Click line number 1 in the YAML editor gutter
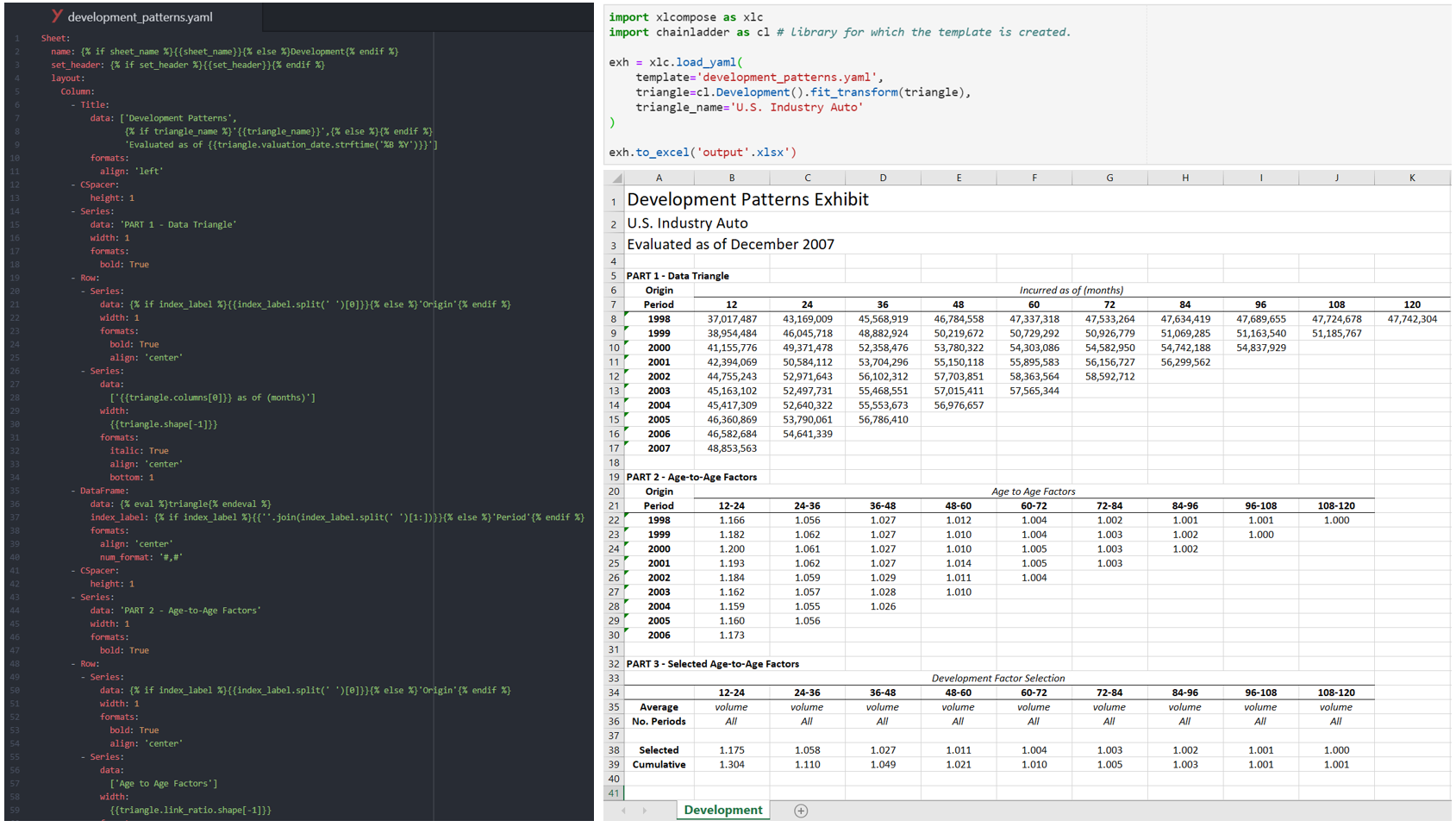1456x827 pixels. click(17, 37)
